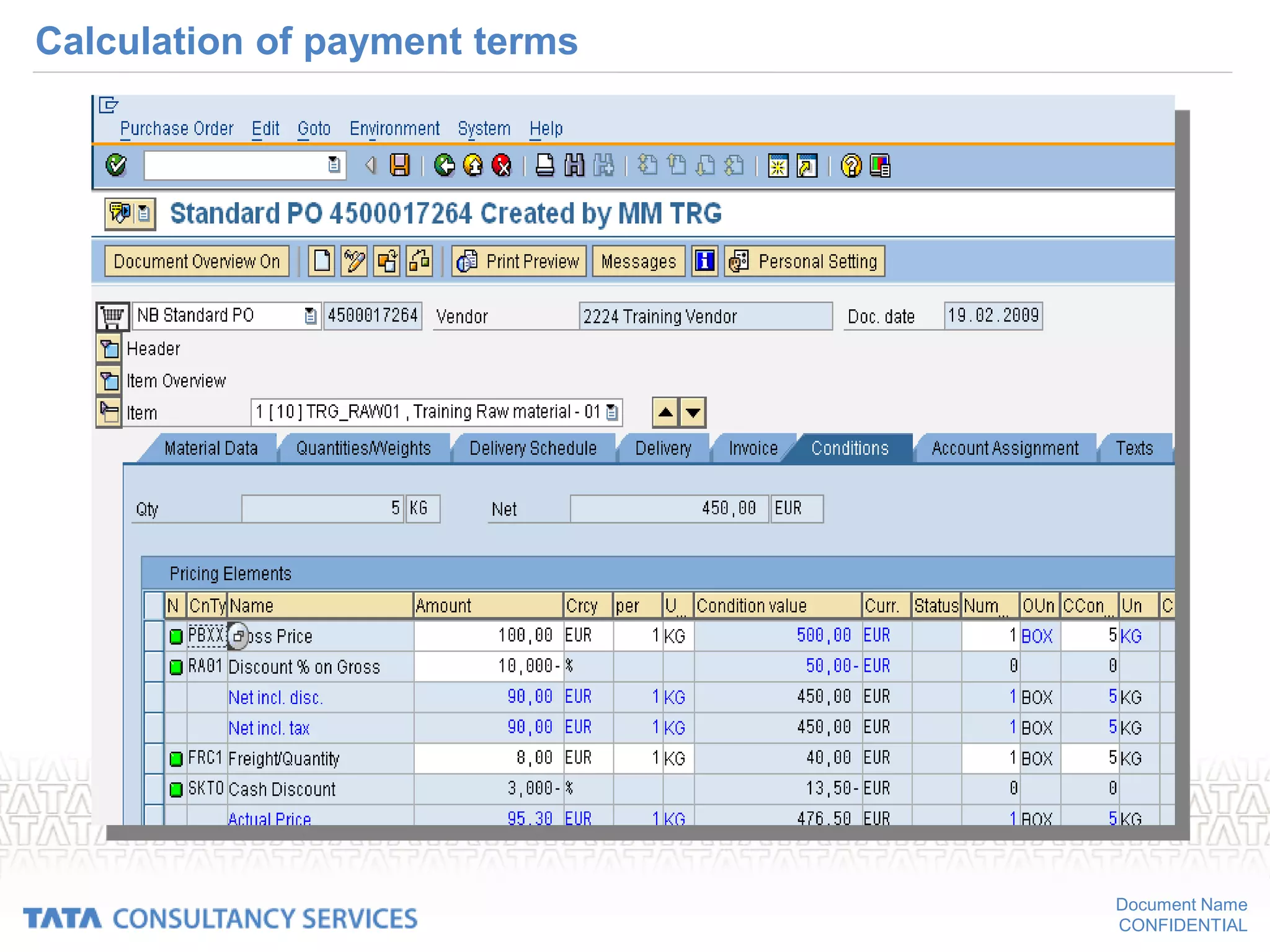The height and width of the screenshot is (952, 1270).
Task: Click the Find binoculars icon
Action: (x=574, y=165)
